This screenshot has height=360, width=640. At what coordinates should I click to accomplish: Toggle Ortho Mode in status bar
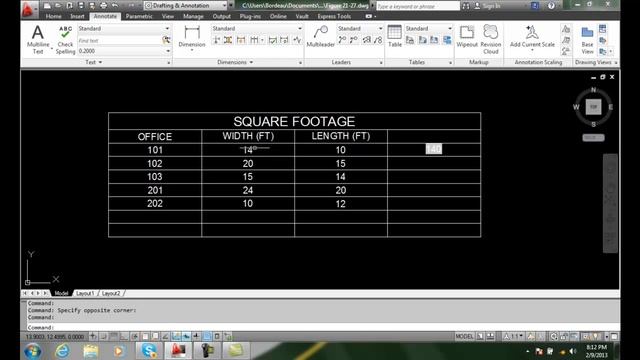pyautogui.click(x=124, y=336)
